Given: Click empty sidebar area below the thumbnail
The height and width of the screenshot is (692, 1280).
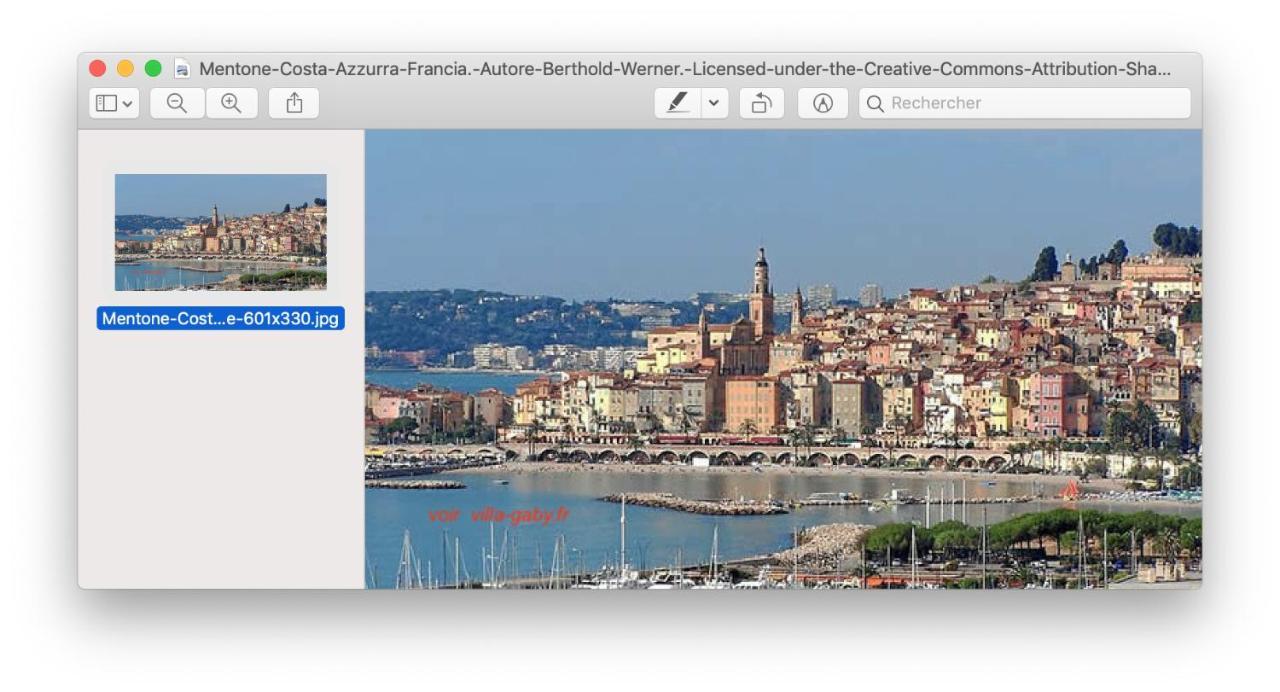Looking at the screenshot, I should (220, 460).
